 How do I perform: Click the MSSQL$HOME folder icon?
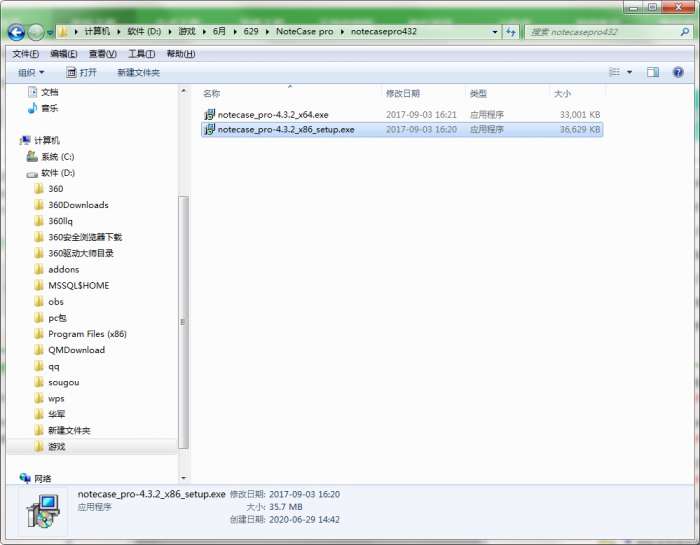click(x=39, y=285)
